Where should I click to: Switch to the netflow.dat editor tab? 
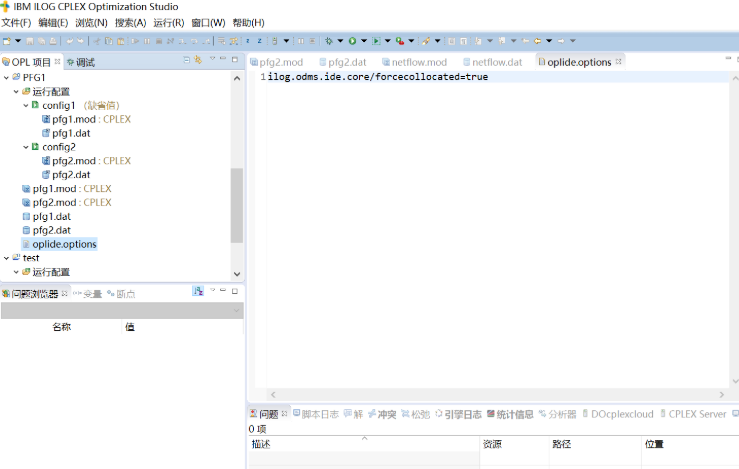[493, 62]
